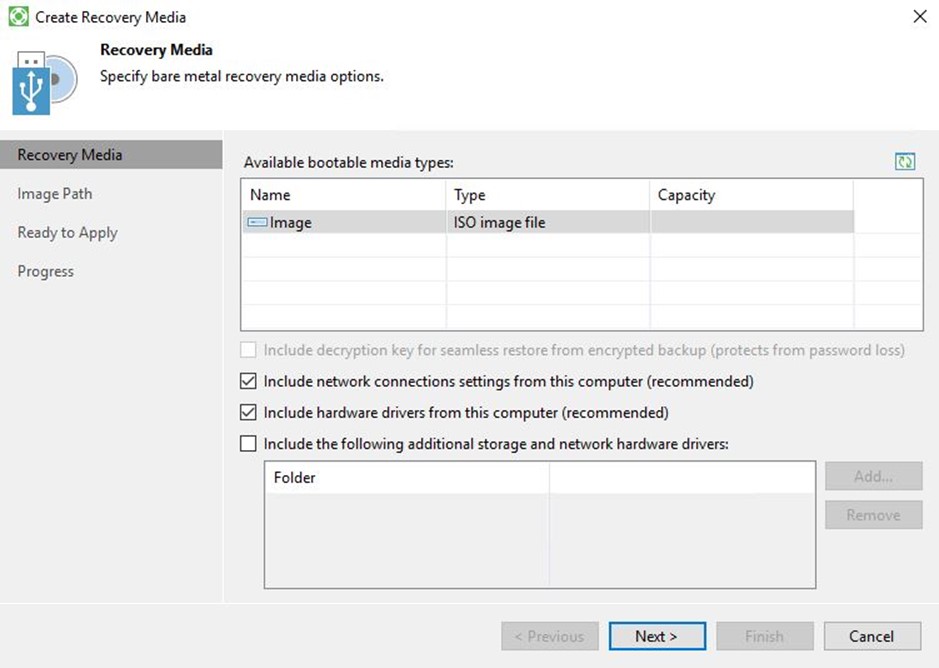The width and height of the screenshot is (939, 668).
Task: Toggle the decryption key checkbox
Action: [248, 350]
